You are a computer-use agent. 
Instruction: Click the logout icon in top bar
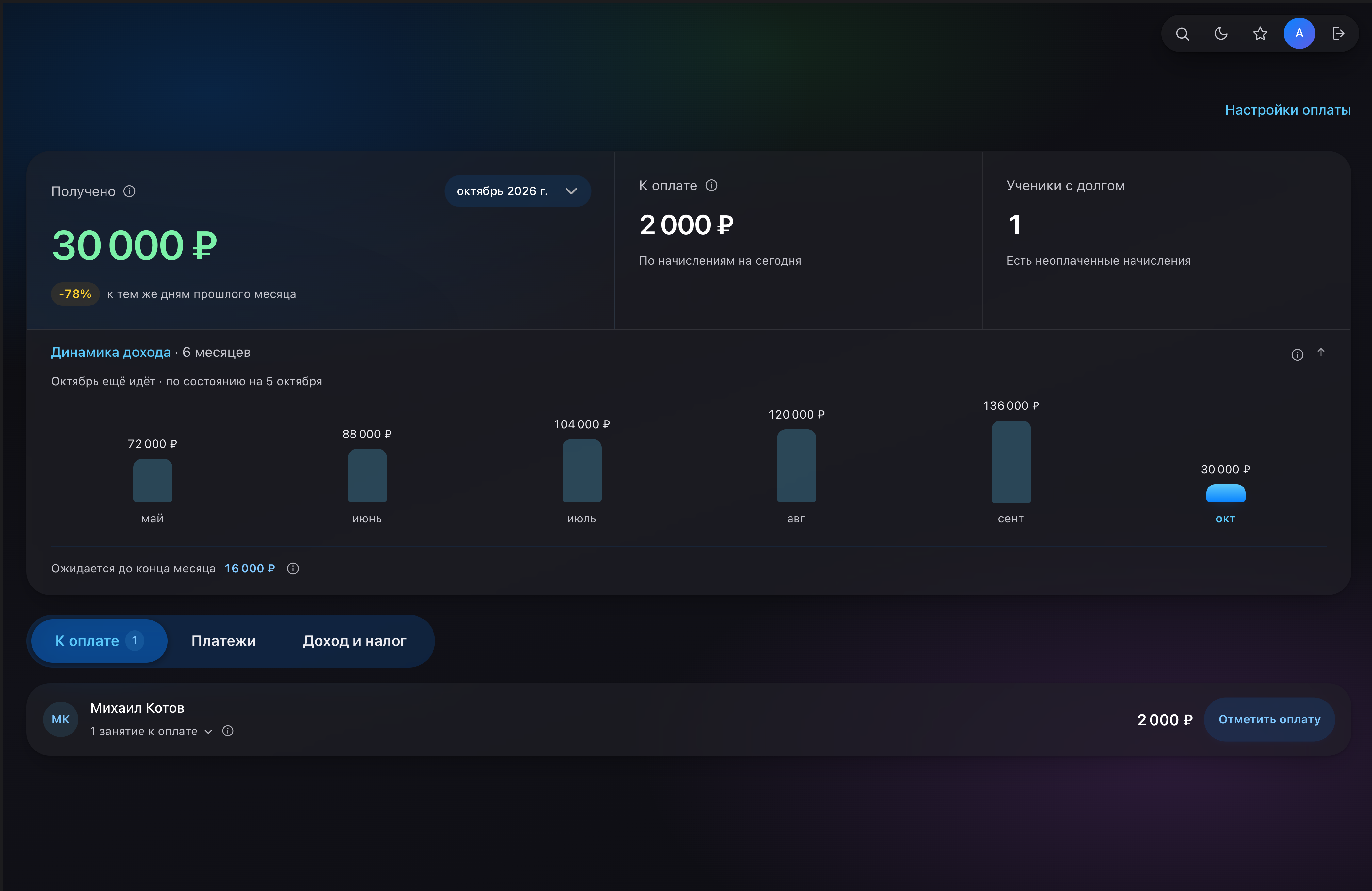1338,33
